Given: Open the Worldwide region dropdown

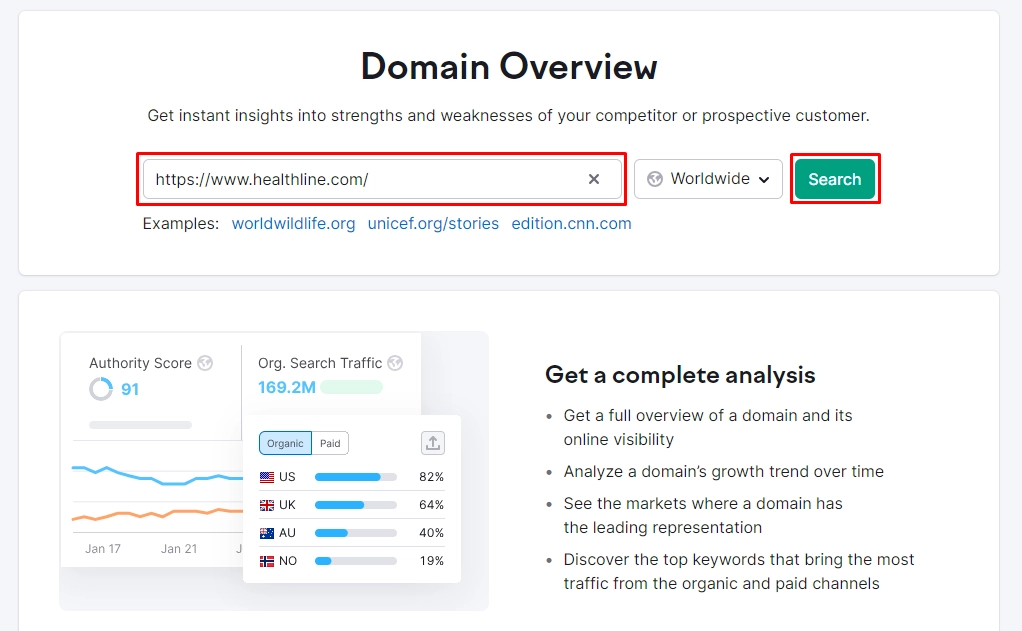Looking at the screenshot, I should (708, 179).
